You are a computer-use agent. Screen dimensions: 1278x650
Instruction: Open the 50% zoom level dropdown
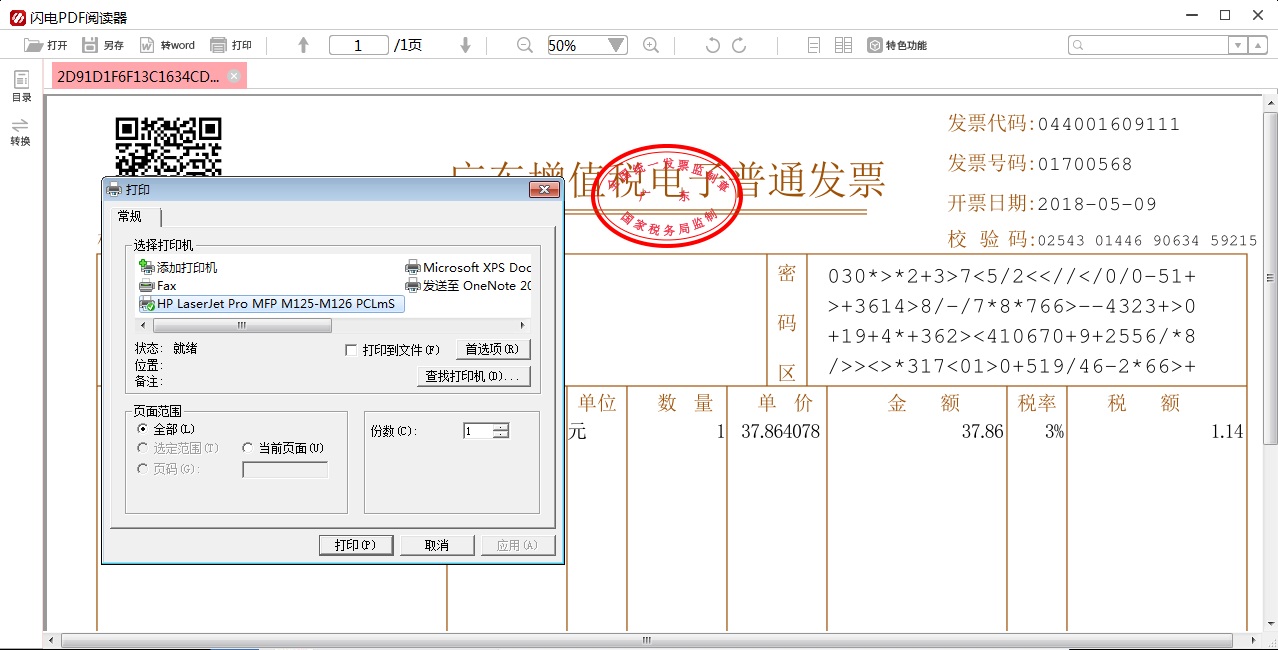click(617, 44)
